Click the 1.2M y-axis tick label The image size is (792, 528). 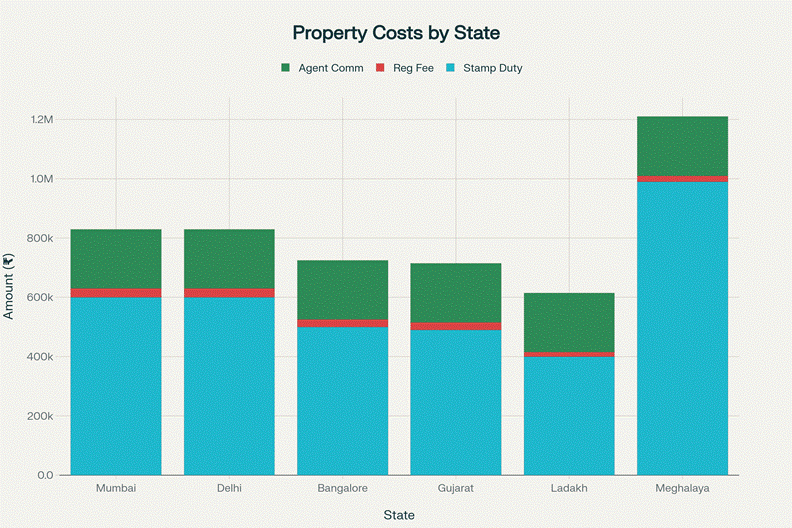click(x=49, y=120)
